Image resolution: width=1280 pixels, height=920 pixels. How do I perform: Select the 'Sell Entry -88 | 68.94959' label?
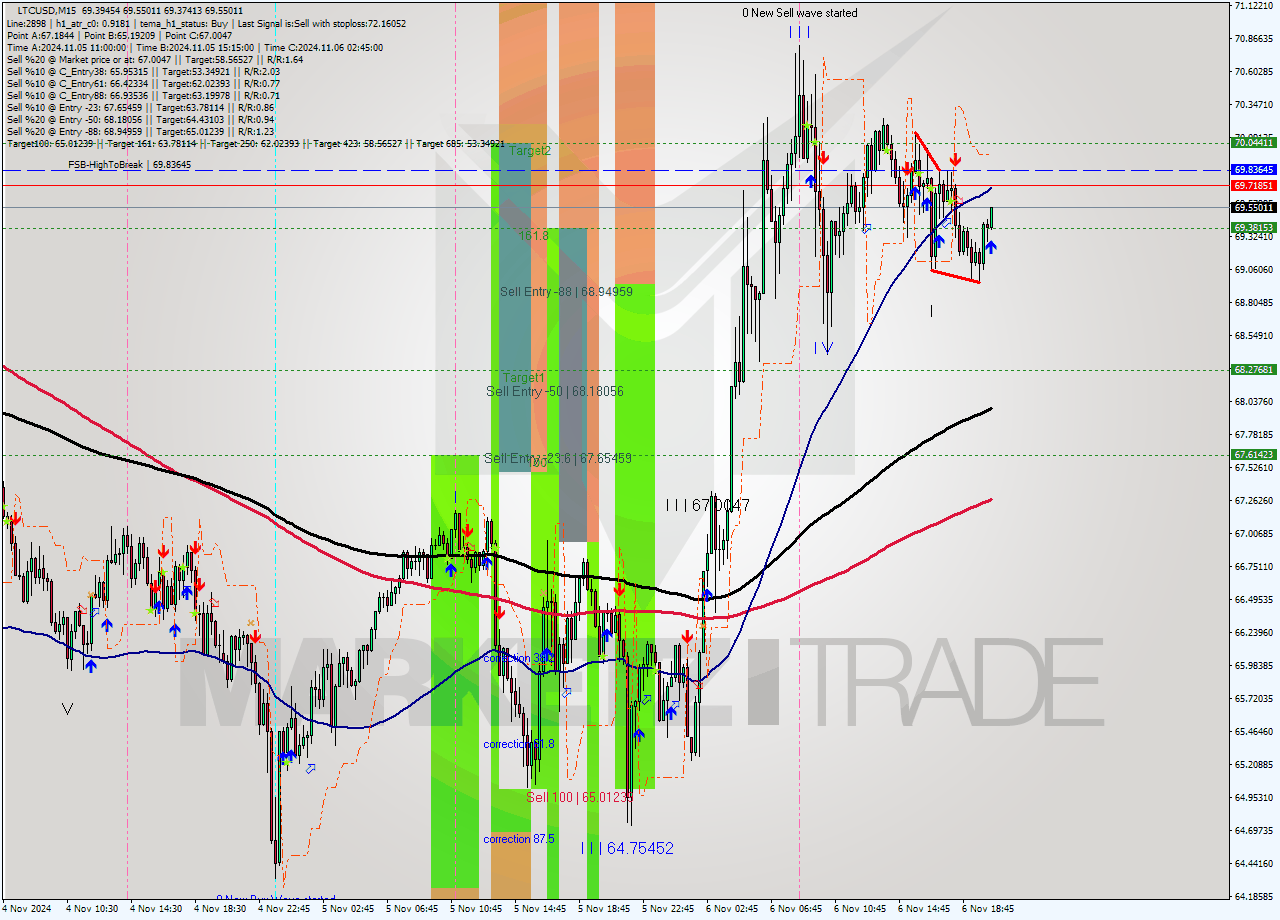[x=566, y=292]
